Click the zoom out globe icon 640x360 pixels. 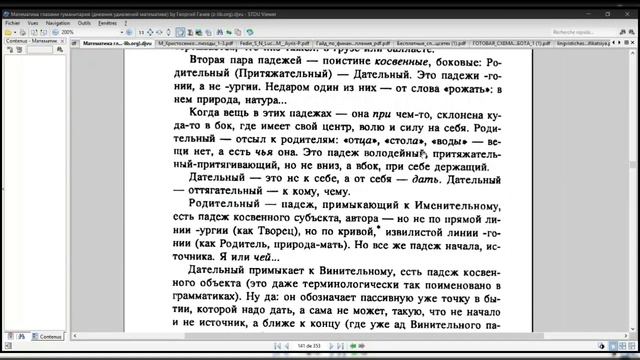(55, 32)
